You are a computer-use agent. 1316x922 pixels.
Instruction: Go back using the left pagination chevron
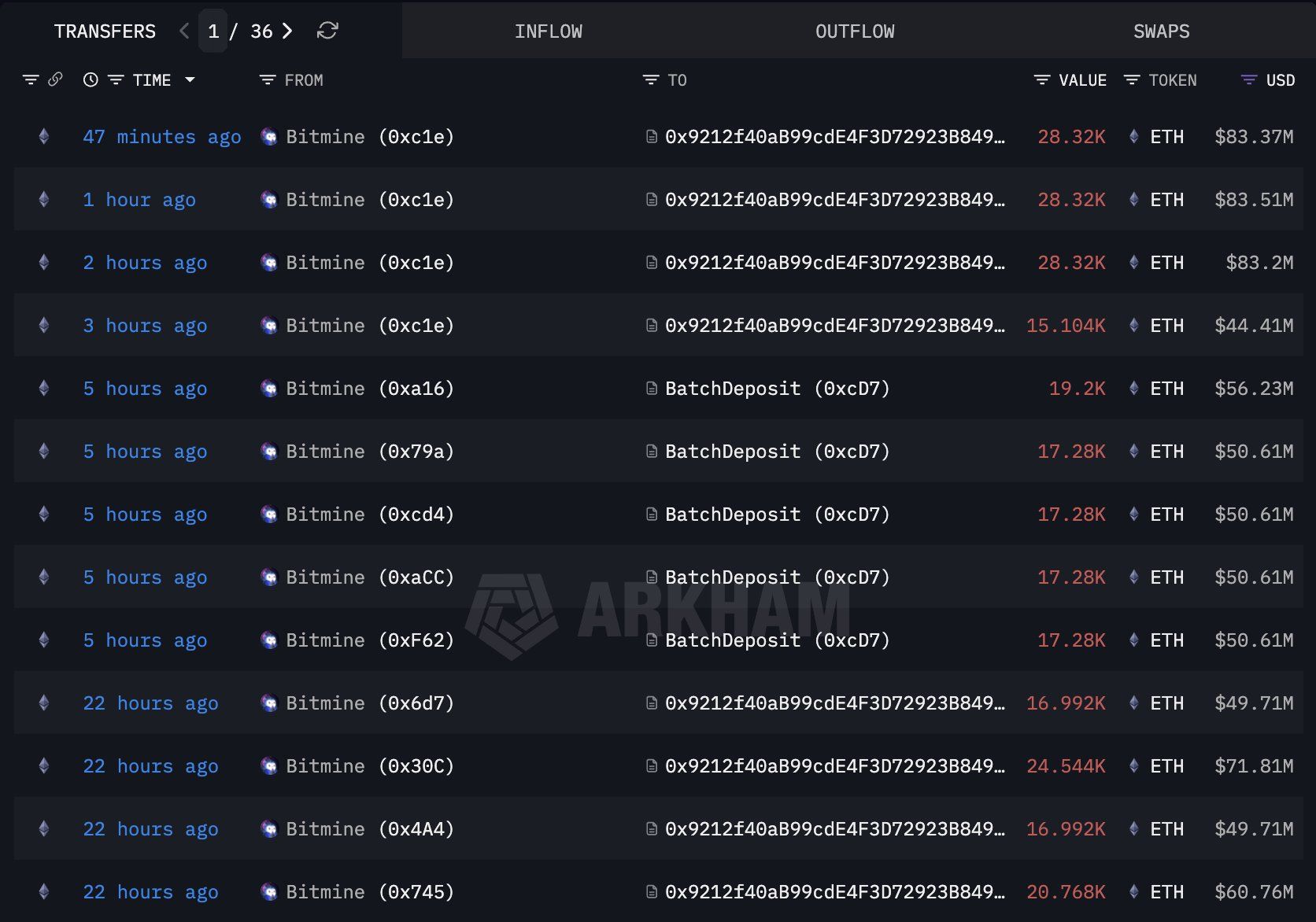pyautogui.click(x=183, y=31)
